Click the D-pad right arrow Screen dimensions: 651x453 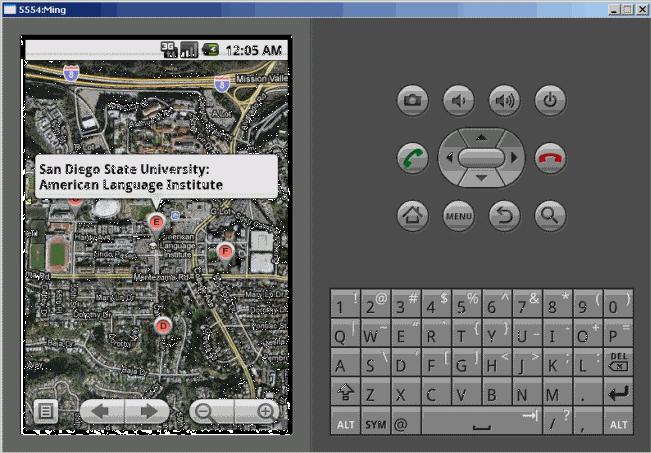coord(514,158)
